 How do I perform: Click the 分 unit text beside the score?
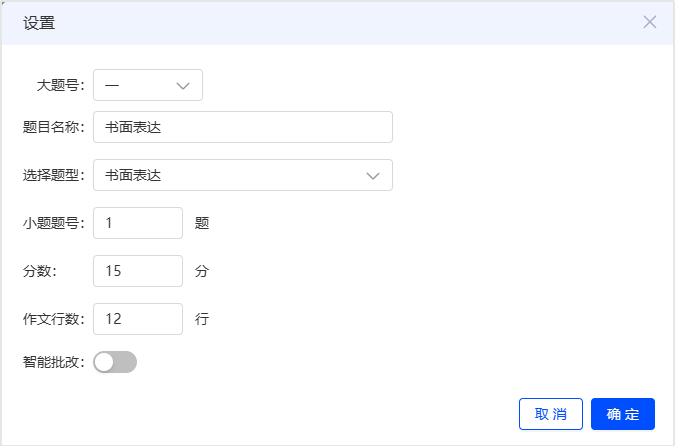tap(202, 271)
